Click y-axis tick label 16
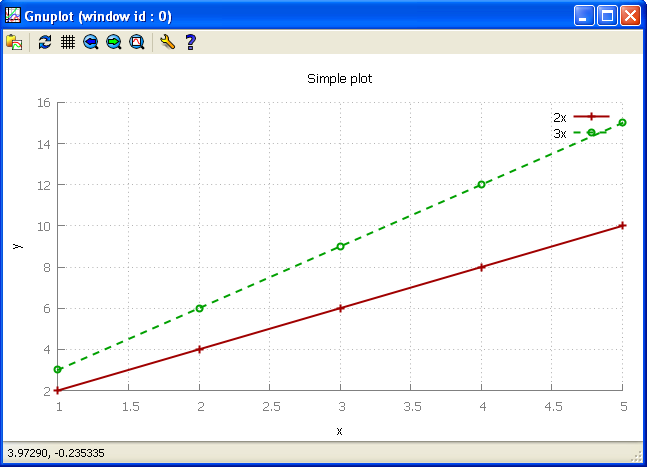This screenshot has height=468, width=647. tap(43, 102)
